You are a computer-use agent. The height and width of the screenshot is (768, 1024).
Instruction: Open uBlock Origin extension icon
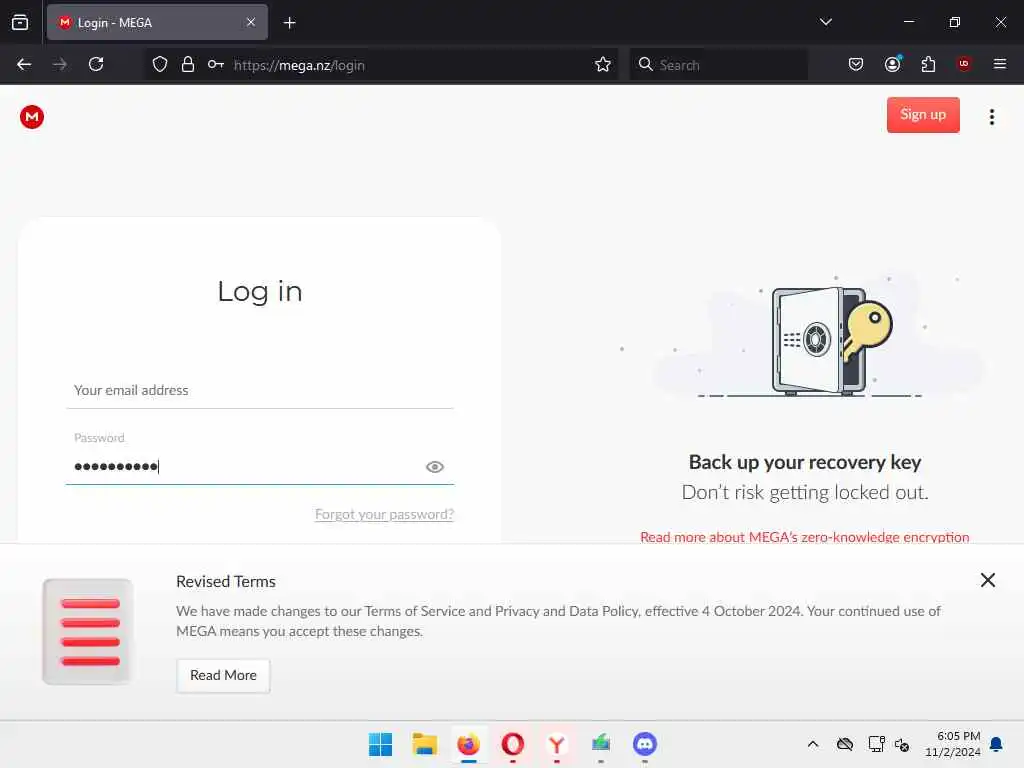point(964,64)
